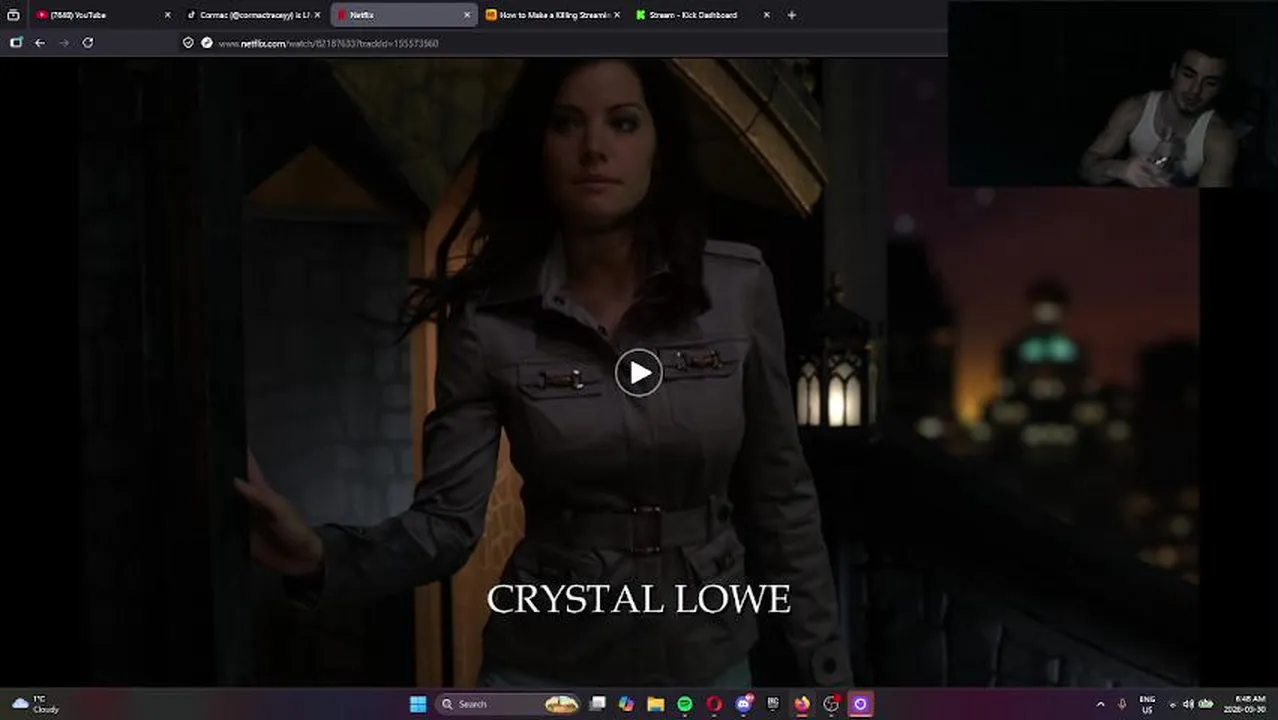This screenshot has width=1278, height=720.
Task: Open the weather widget showing Cloudy
Action: 36,704
